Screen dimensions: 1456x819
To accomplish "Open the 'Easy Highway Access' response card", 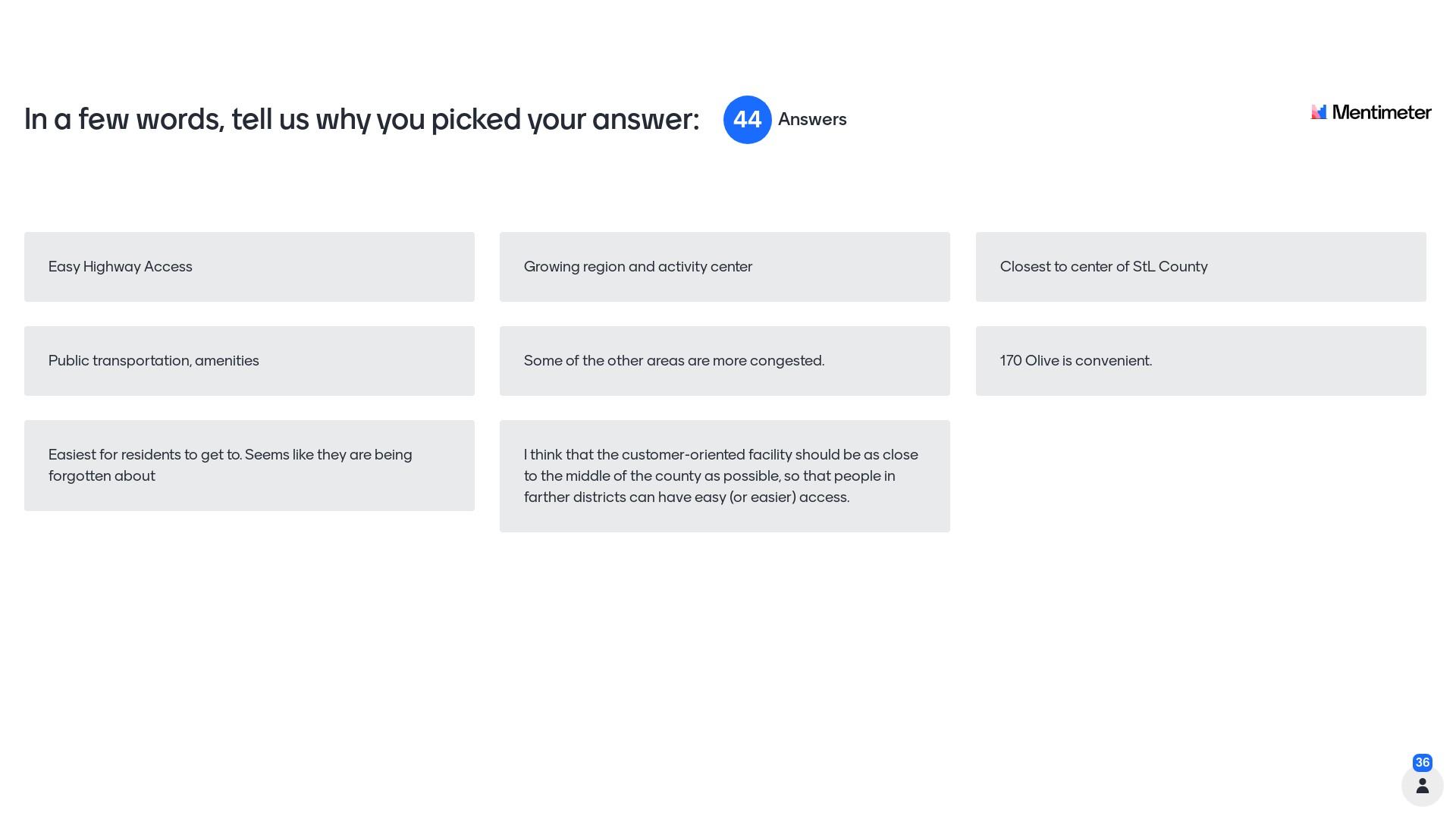I will pos(249,267).
